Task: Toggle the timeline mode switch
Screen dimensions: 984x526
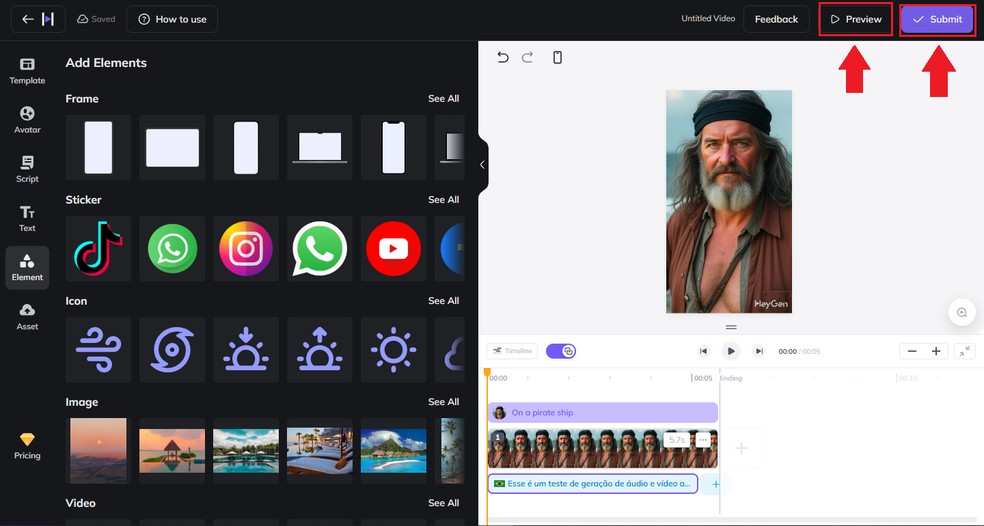Action: 561,351
